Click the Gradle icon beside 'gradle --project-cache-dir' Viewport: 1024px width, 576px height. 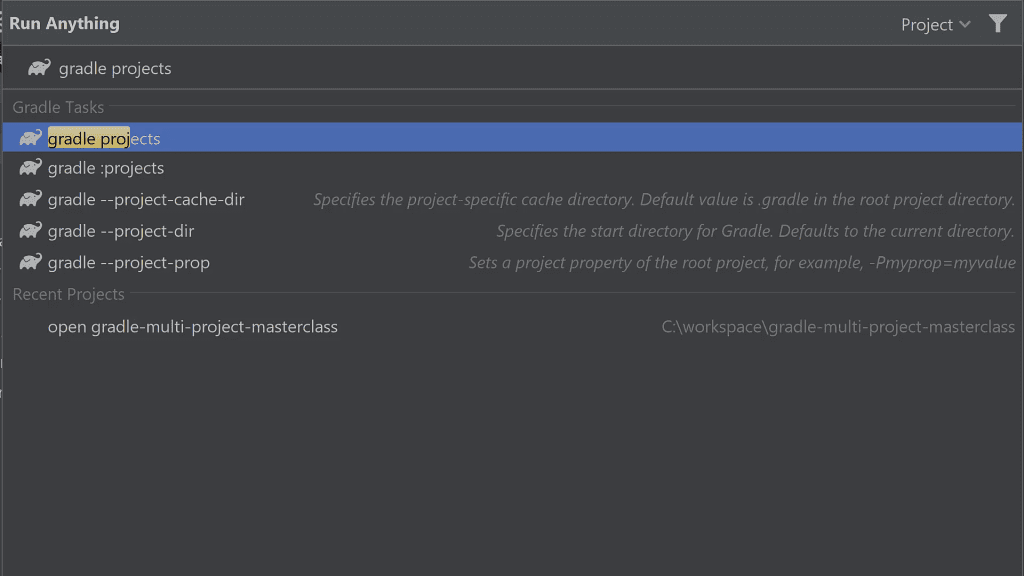pyautogui.click(x=29, y=199)
